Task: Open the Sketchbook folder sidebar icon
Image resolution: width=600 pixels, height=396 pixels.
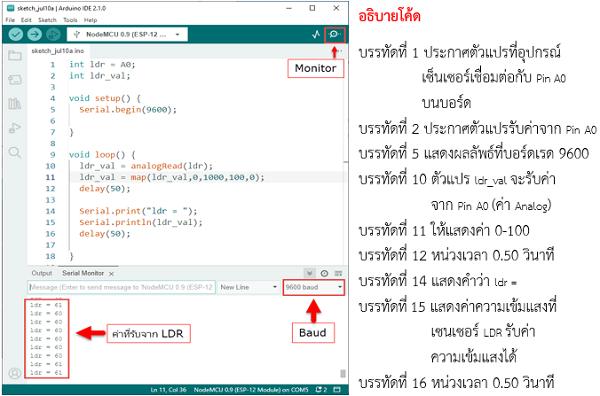Action: [x=15, y=55]
